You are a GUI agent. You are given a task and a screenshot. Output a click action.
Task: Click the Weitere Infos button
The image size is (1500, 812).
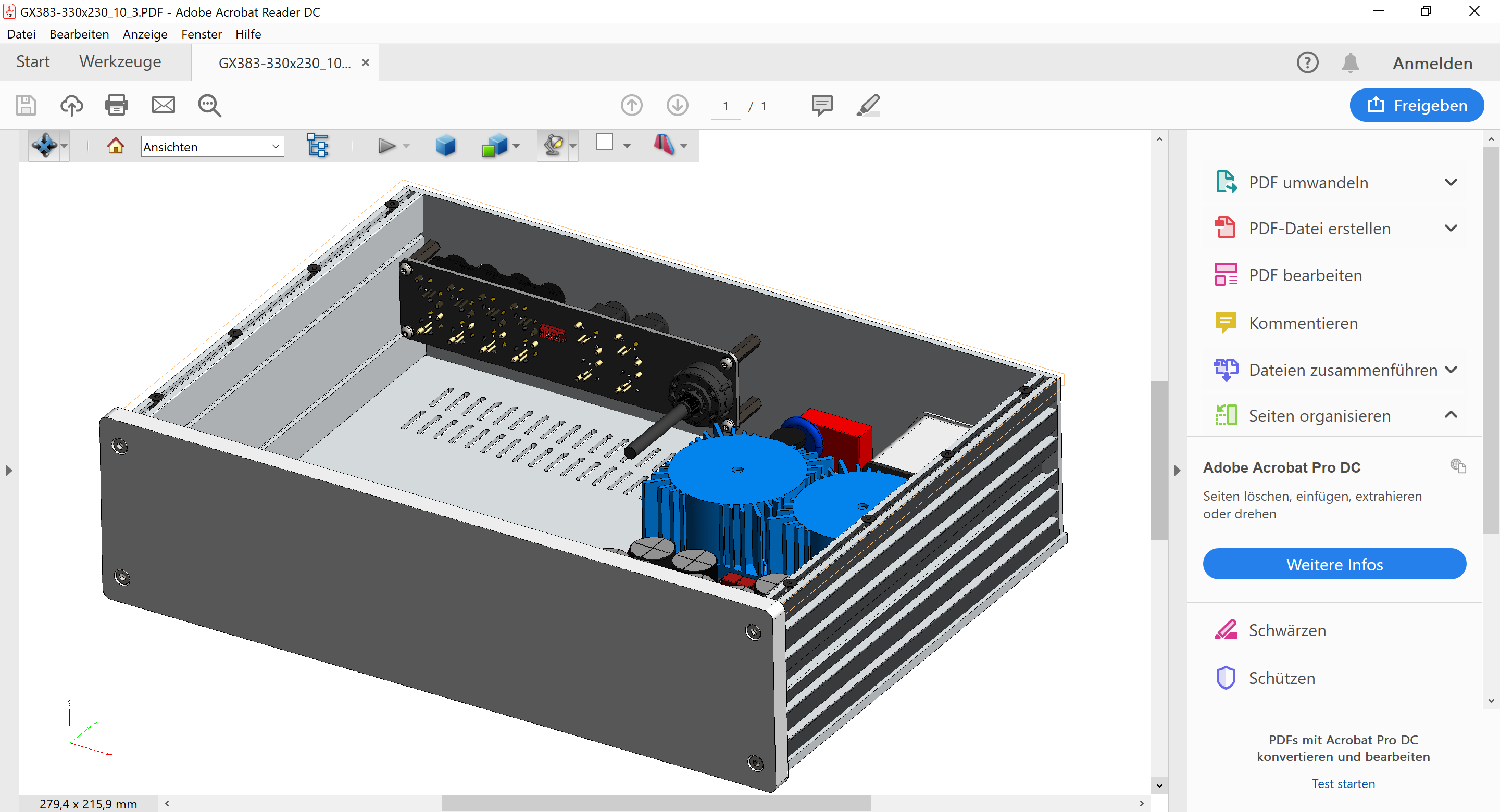1334,564
